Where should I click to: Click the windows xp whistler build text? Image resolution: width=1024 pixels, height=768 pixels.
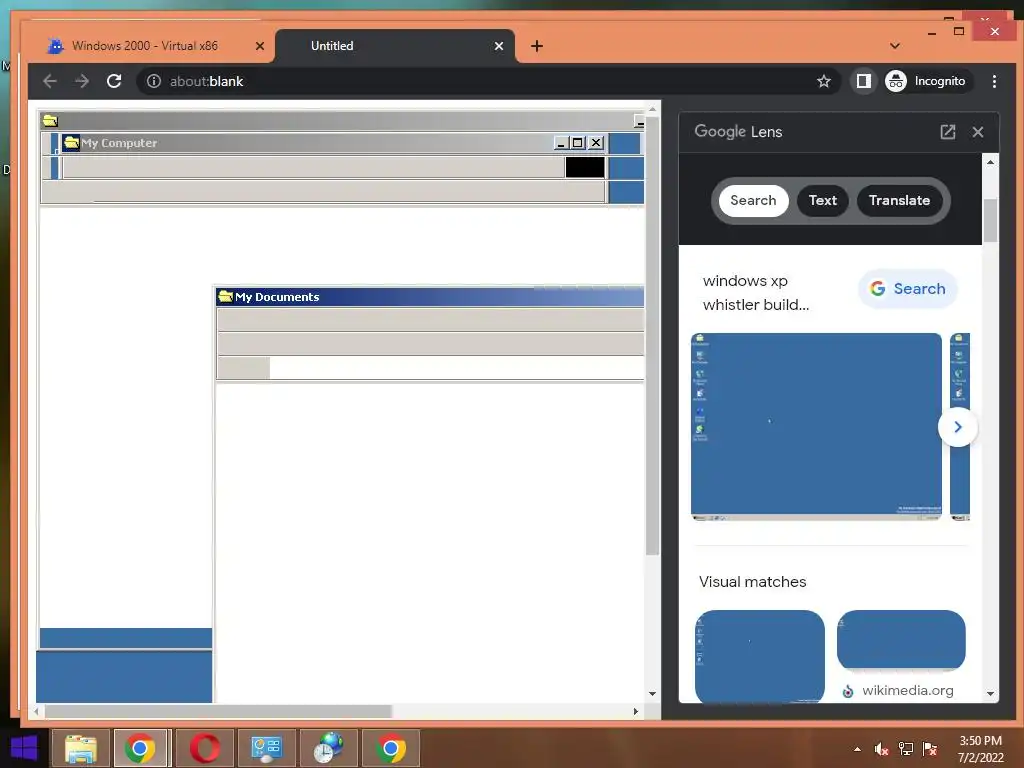click(756, 293)
